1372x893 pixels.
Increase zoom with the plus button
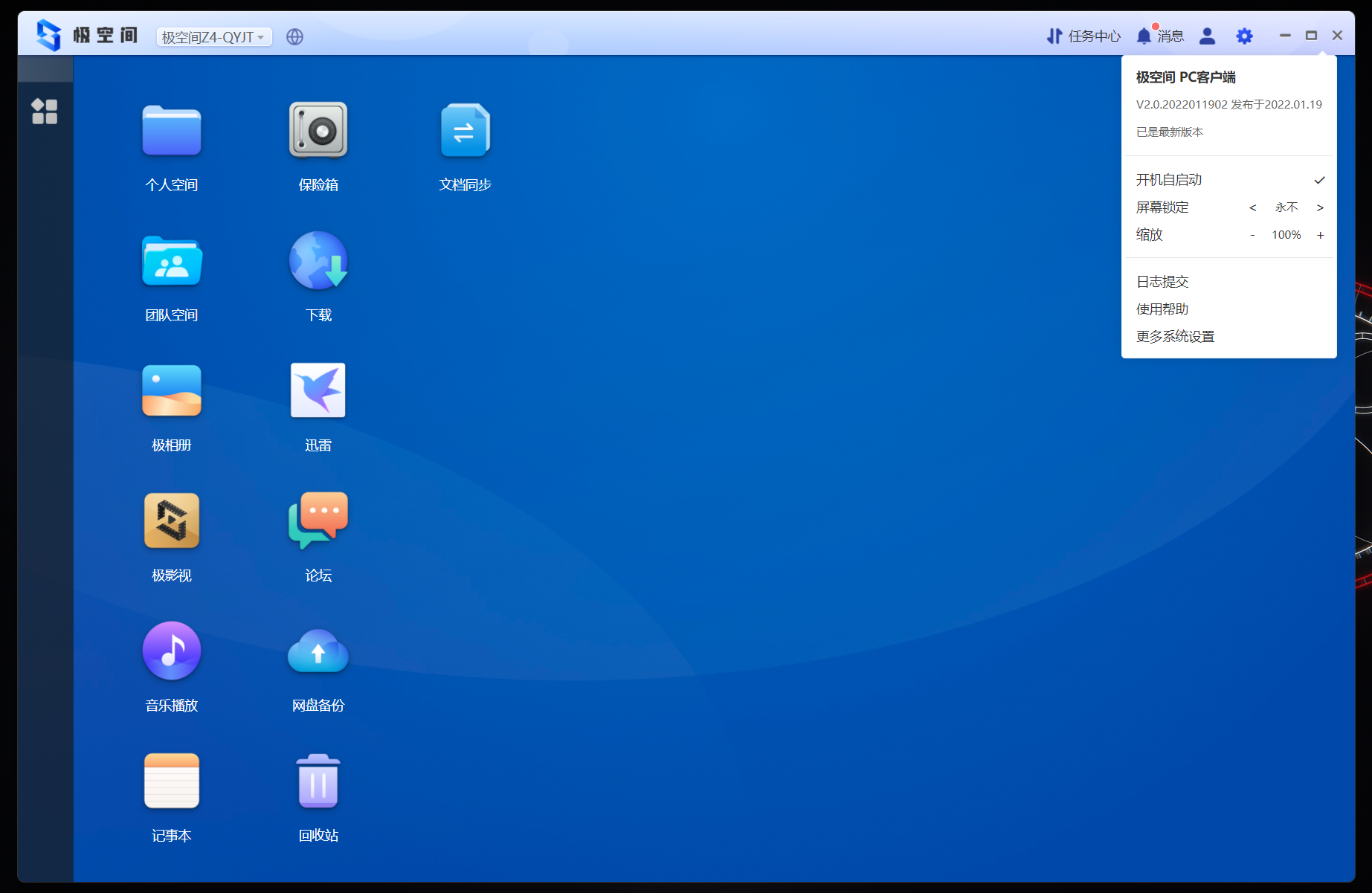pyautogui.click(x=1320, y=235)
